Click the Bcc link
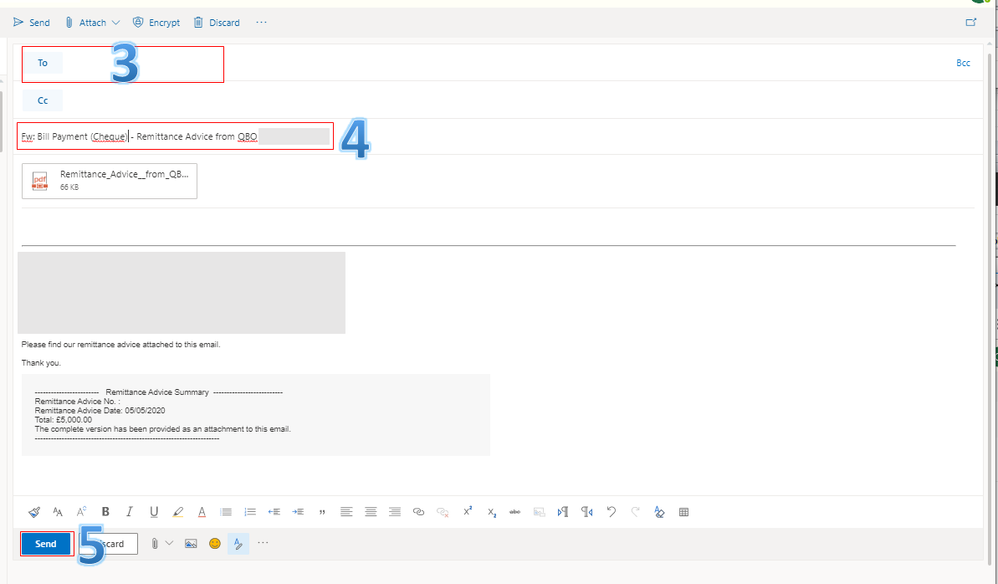 (963, 63)
